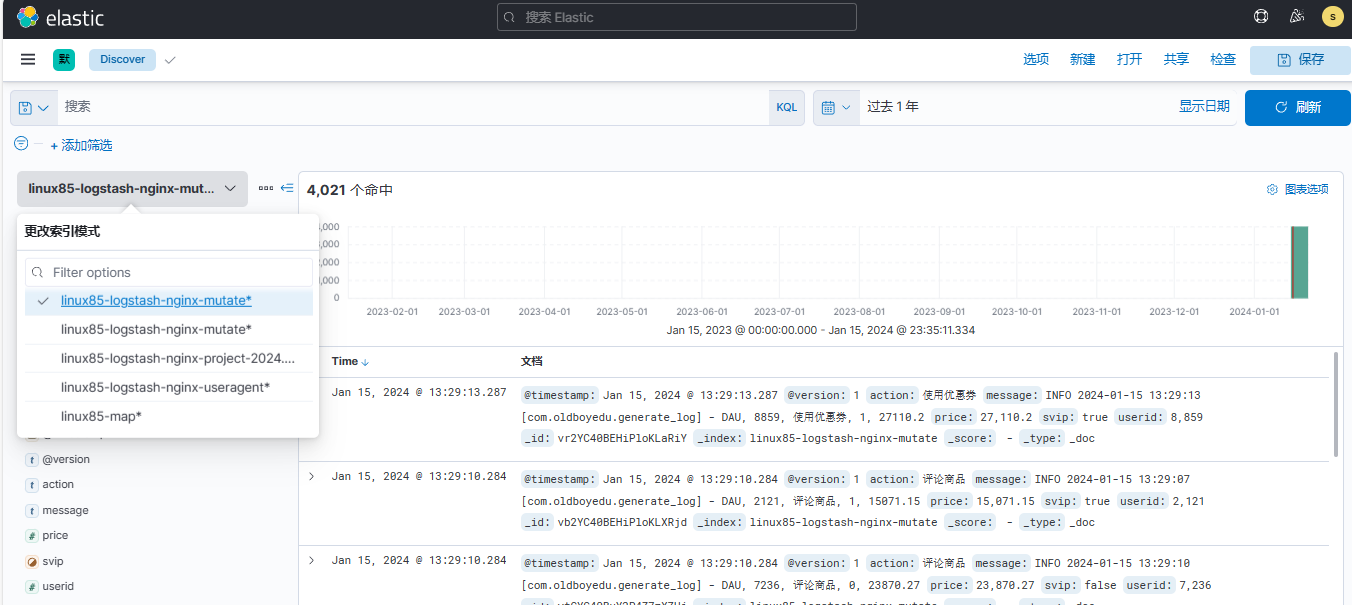Toggle the KQL query language switch
Screen dimensions: 1352x605
(x=787, y=108)
